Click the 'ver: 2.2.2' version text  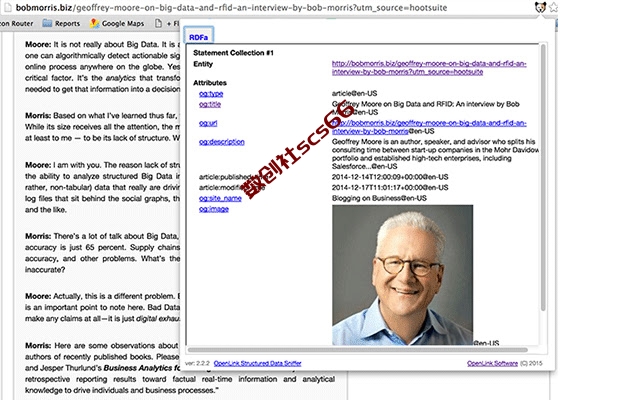pyautogui.click(x=197, y=363)
